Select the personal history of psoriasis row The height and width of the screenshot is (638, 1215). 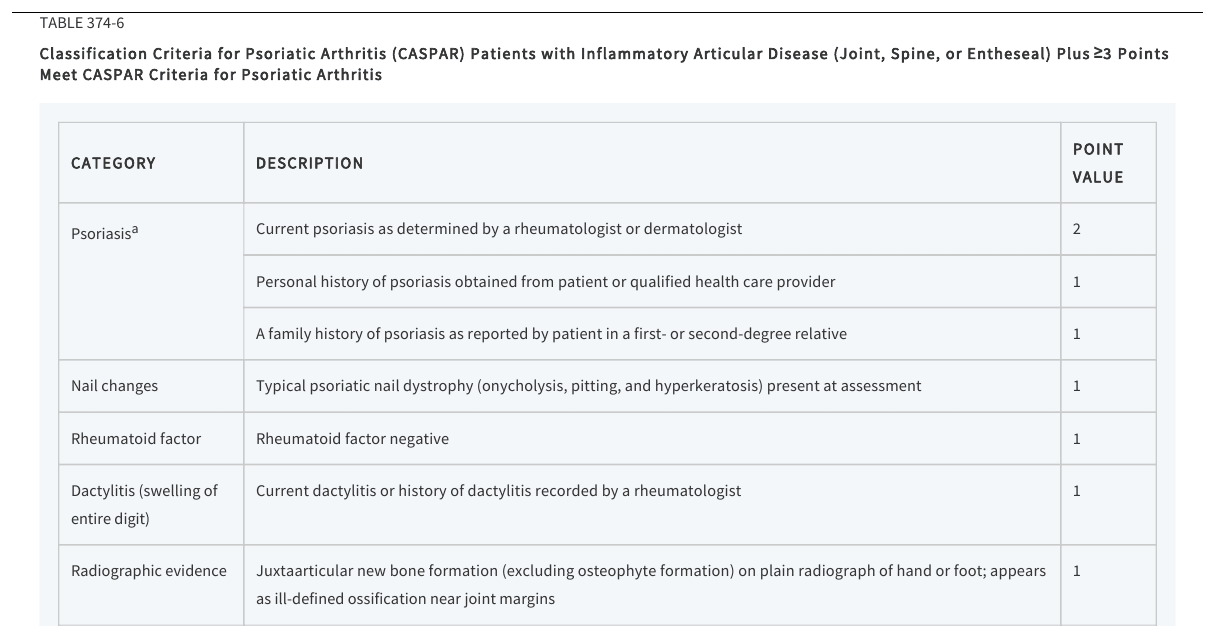pyautogui.click(x=652, y=281)
